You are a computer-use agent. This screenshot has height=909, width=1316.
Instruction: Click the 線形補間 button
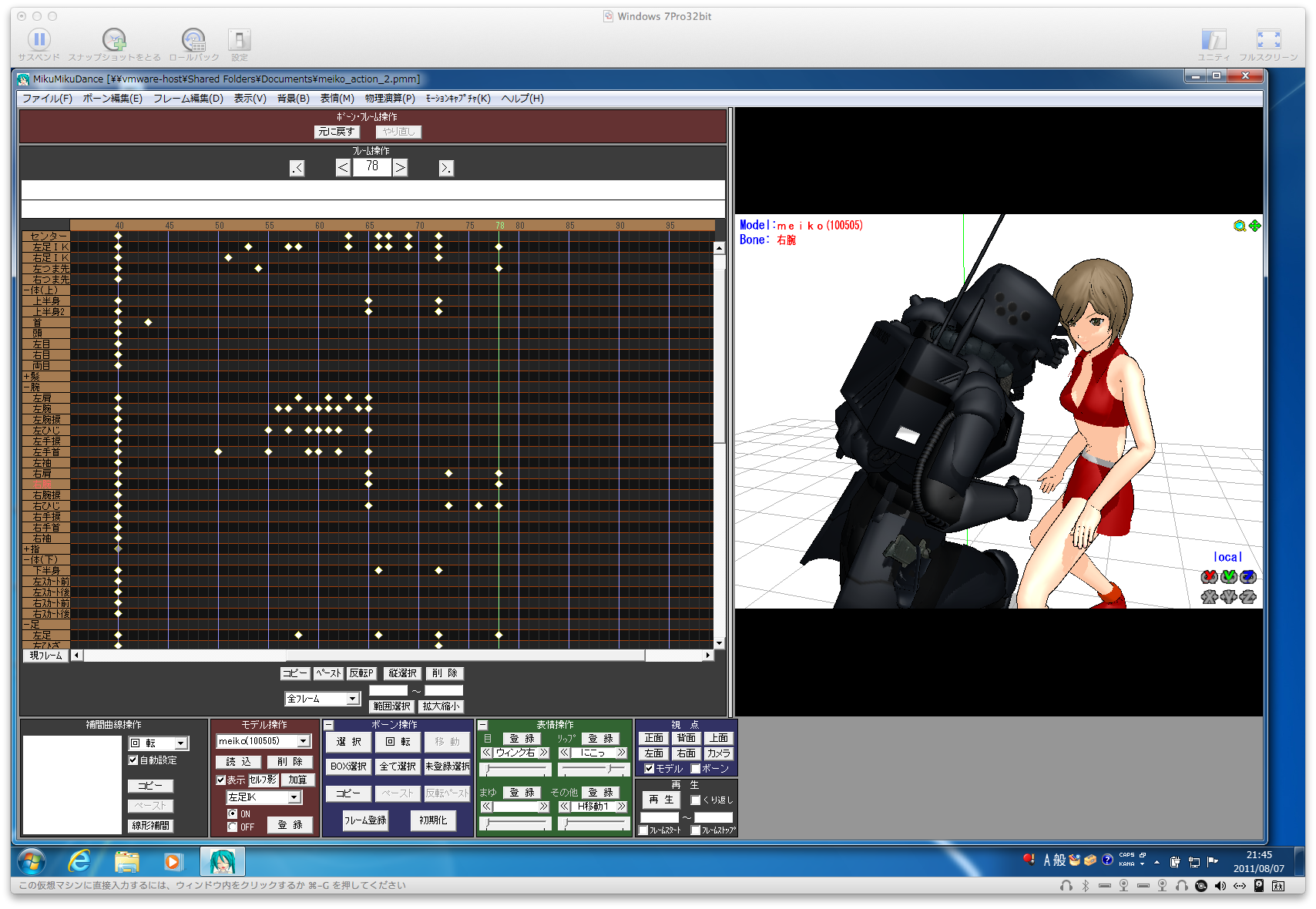pos(150,826)
